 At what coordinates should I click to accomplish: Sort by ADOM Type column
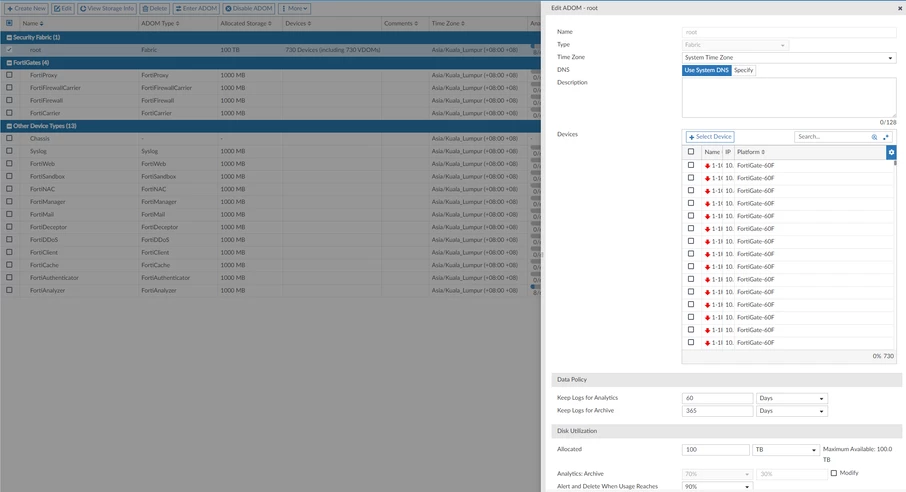160,24
